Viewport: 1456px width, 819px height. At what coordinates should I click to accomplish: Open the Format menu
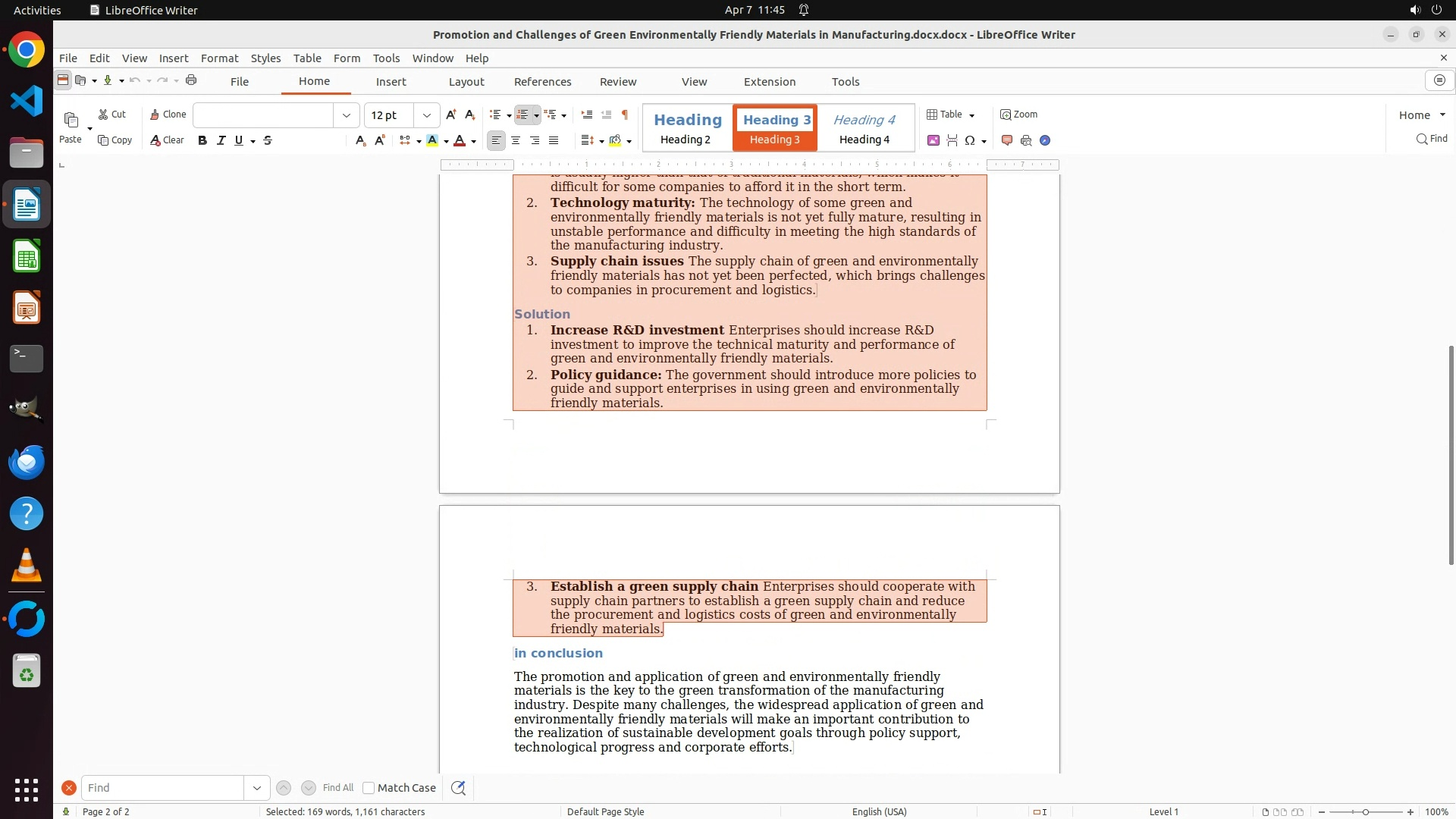(219, 58)
